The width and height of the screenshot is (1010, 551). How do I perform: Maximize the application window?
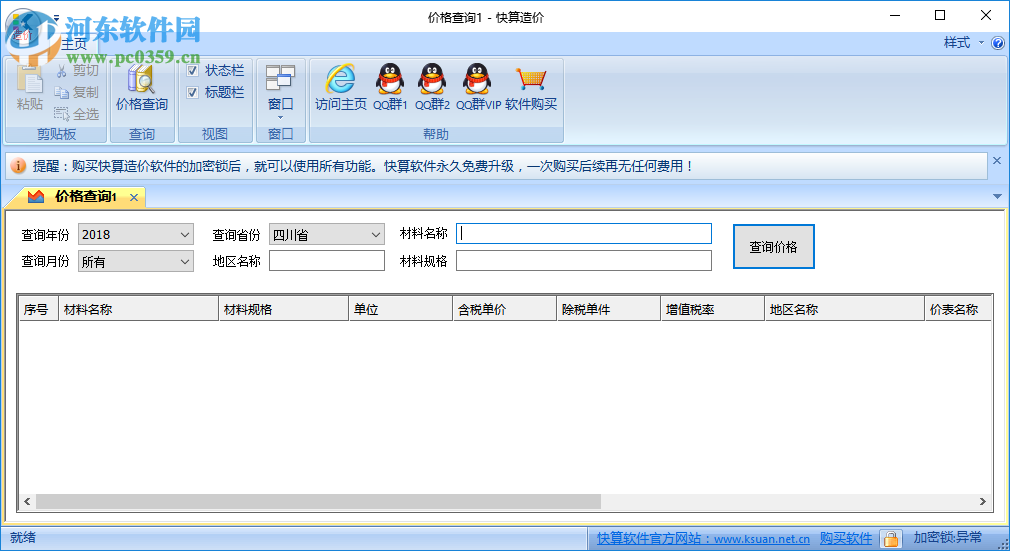point(940,15)
